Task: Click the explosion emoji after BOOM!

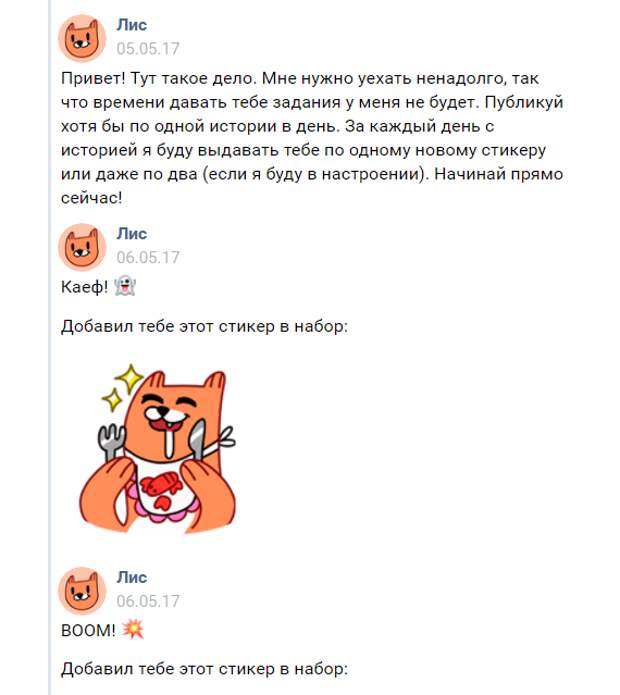Action: pyautogui.click(x=133, y=629)
